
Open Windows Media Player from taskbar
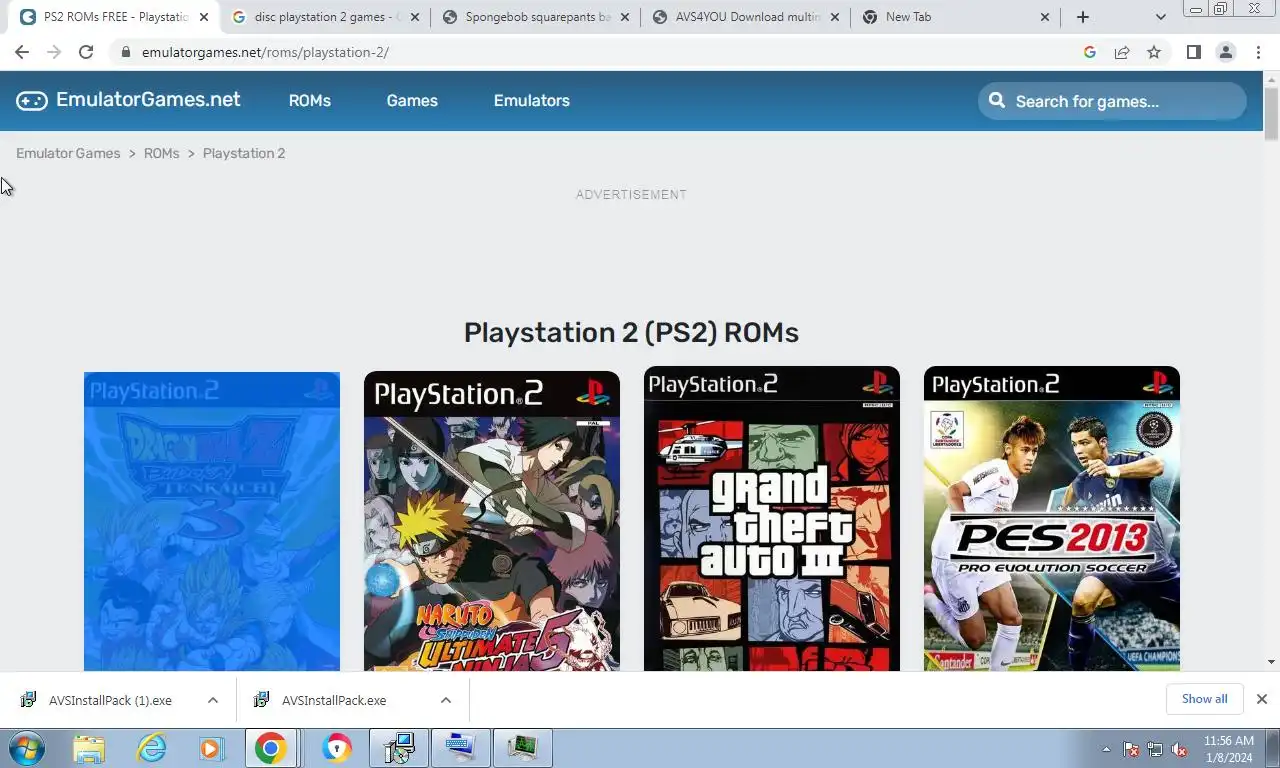coord(211,748)
